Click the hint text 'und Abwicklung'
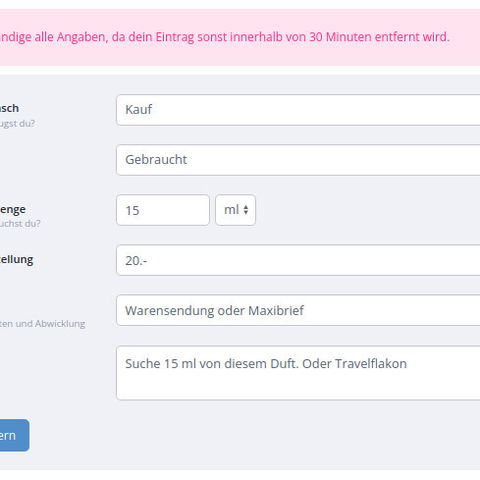This screenshot has height=480, width=480. click(50, 324)
